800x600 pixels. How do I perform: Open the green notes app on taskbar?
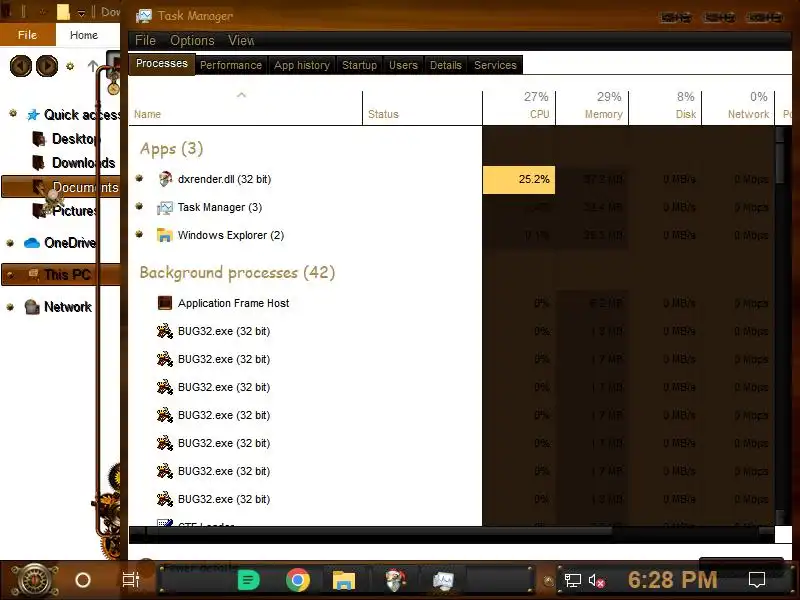(x=249, y=580)
